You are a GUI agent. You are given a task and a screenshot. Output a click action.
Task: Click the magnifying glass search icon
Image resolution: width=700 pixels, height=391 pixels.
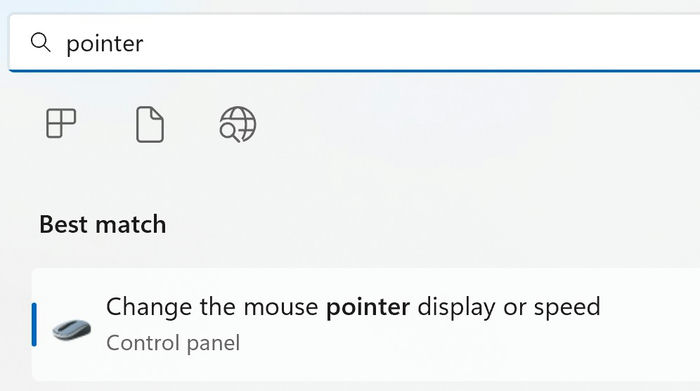pyautogui.click(x=40, y=42)
